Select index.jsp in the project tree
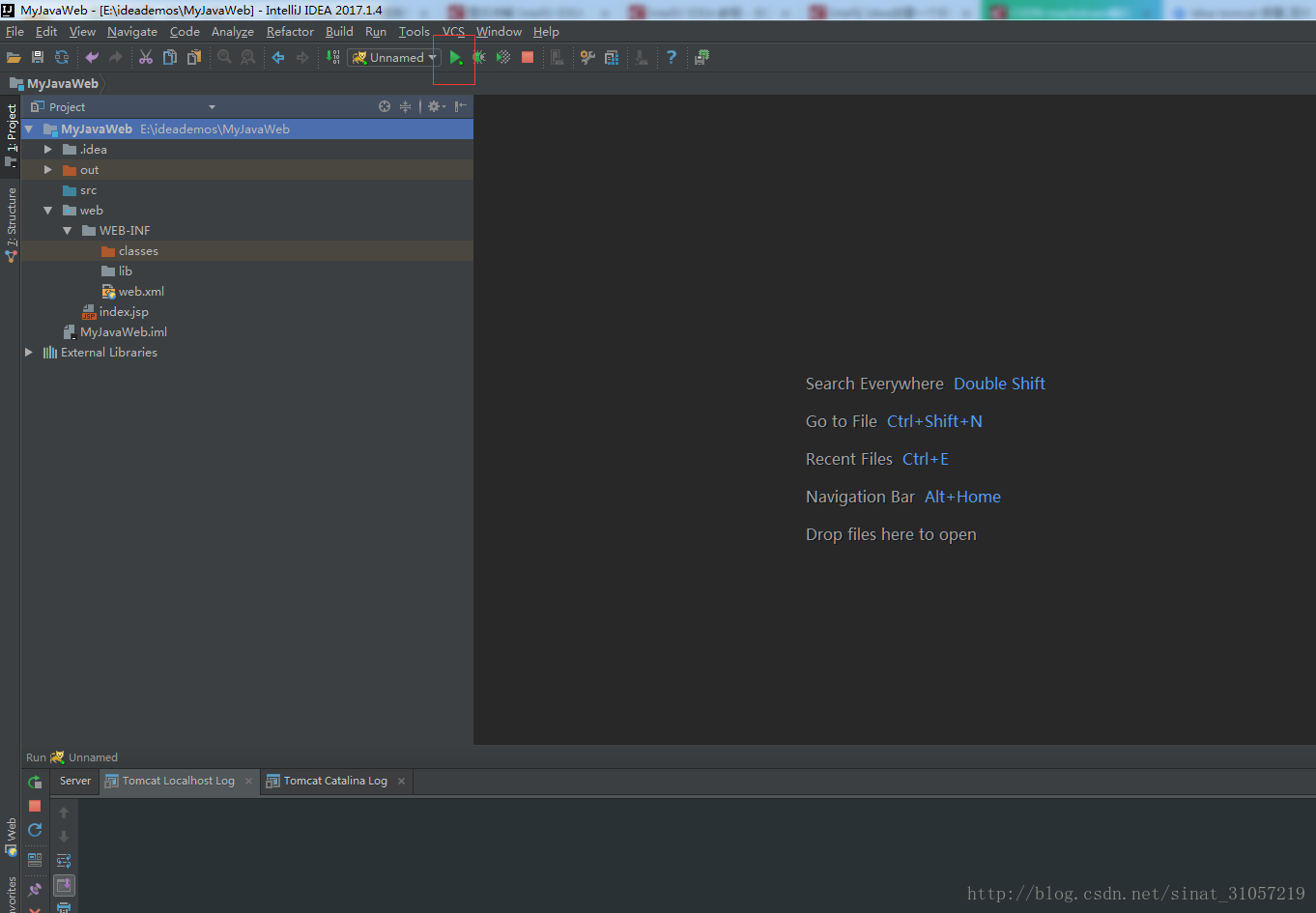Screen dimensions: 1316x913 pyautogui.click(x=124, y=312)
